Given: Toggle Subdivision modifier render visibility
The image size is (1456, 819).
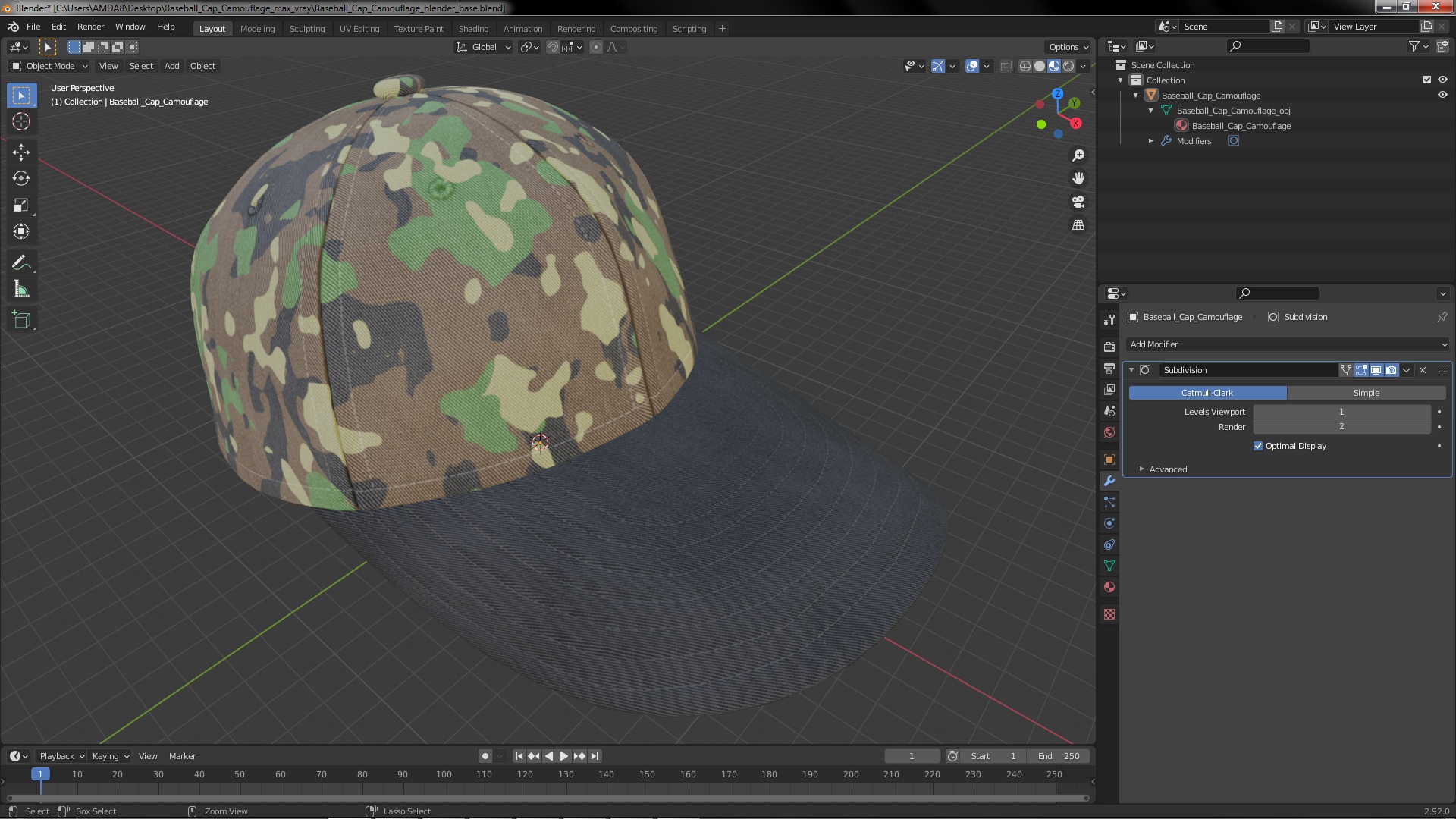Looking at the screenshot, I should (1391, 370).
